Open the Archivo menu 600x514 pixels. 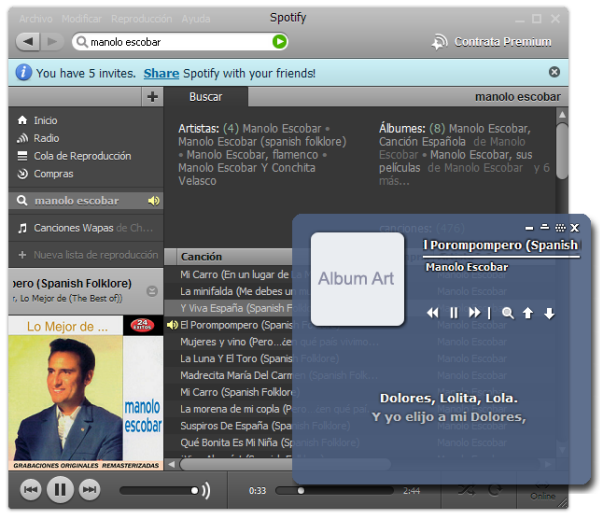[x=36, y=19]
